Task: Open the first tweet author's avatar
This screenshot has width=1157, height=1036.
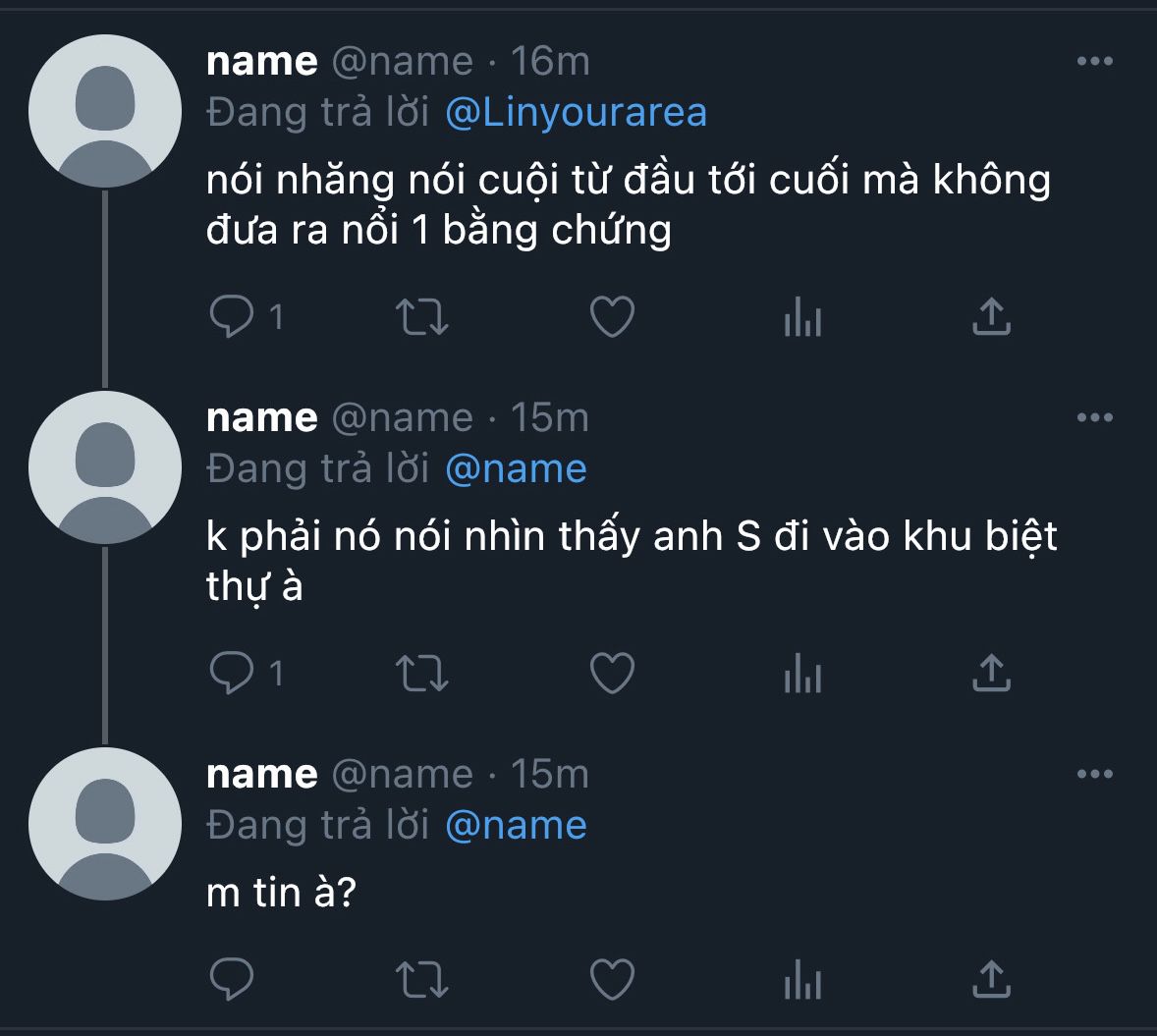Action: point(105,112)
